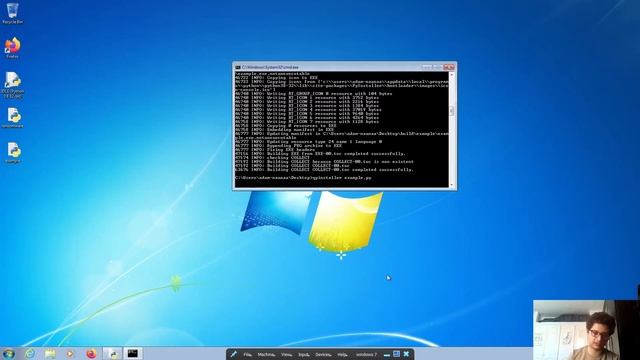
Task: Click the cmd.exe taskbar button
Action: tap(133, 353)
